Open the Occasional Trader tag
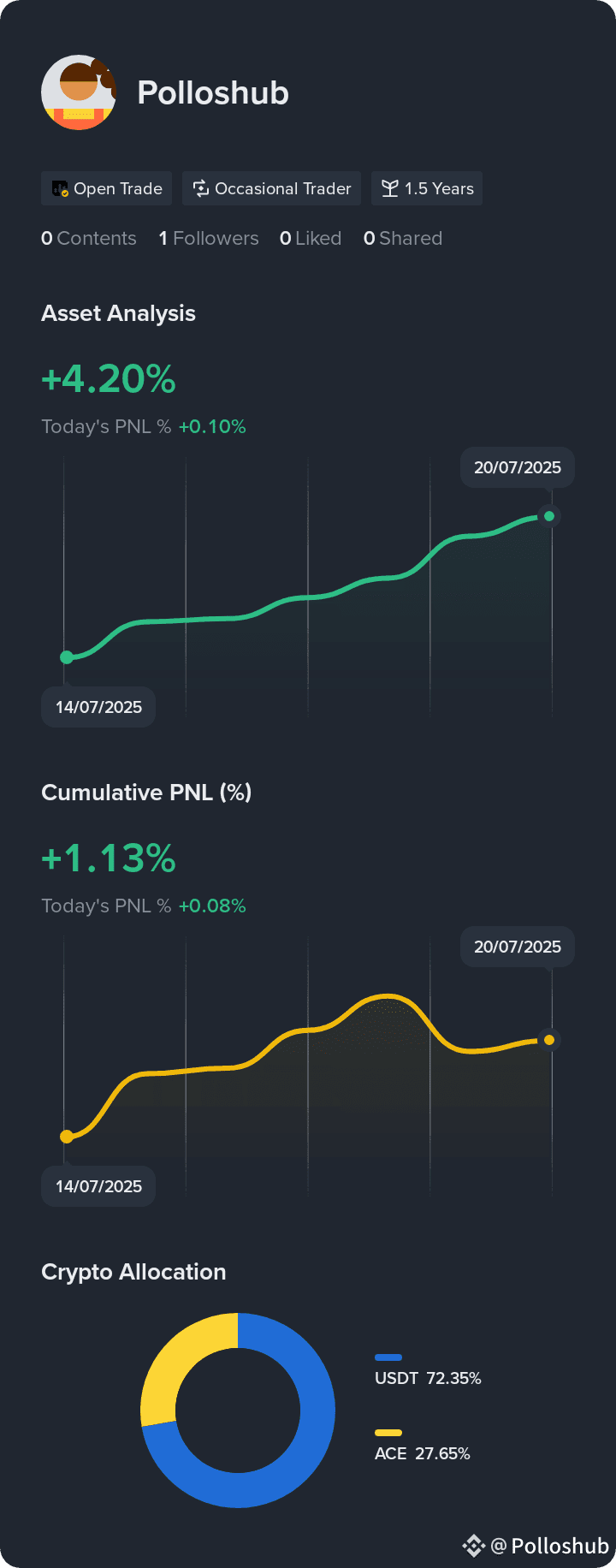The image size is (616, 1568). [272, 188]
